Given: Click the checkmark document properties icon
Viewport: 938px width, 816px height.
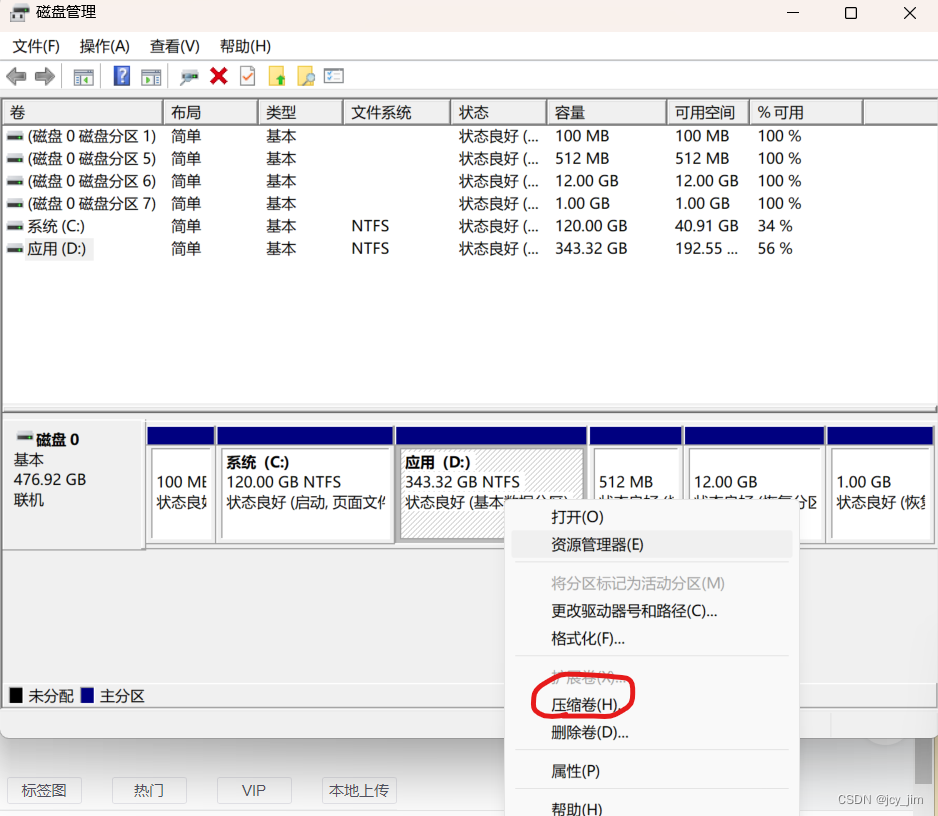Looking at the screenshot, I should click(248, 76).
